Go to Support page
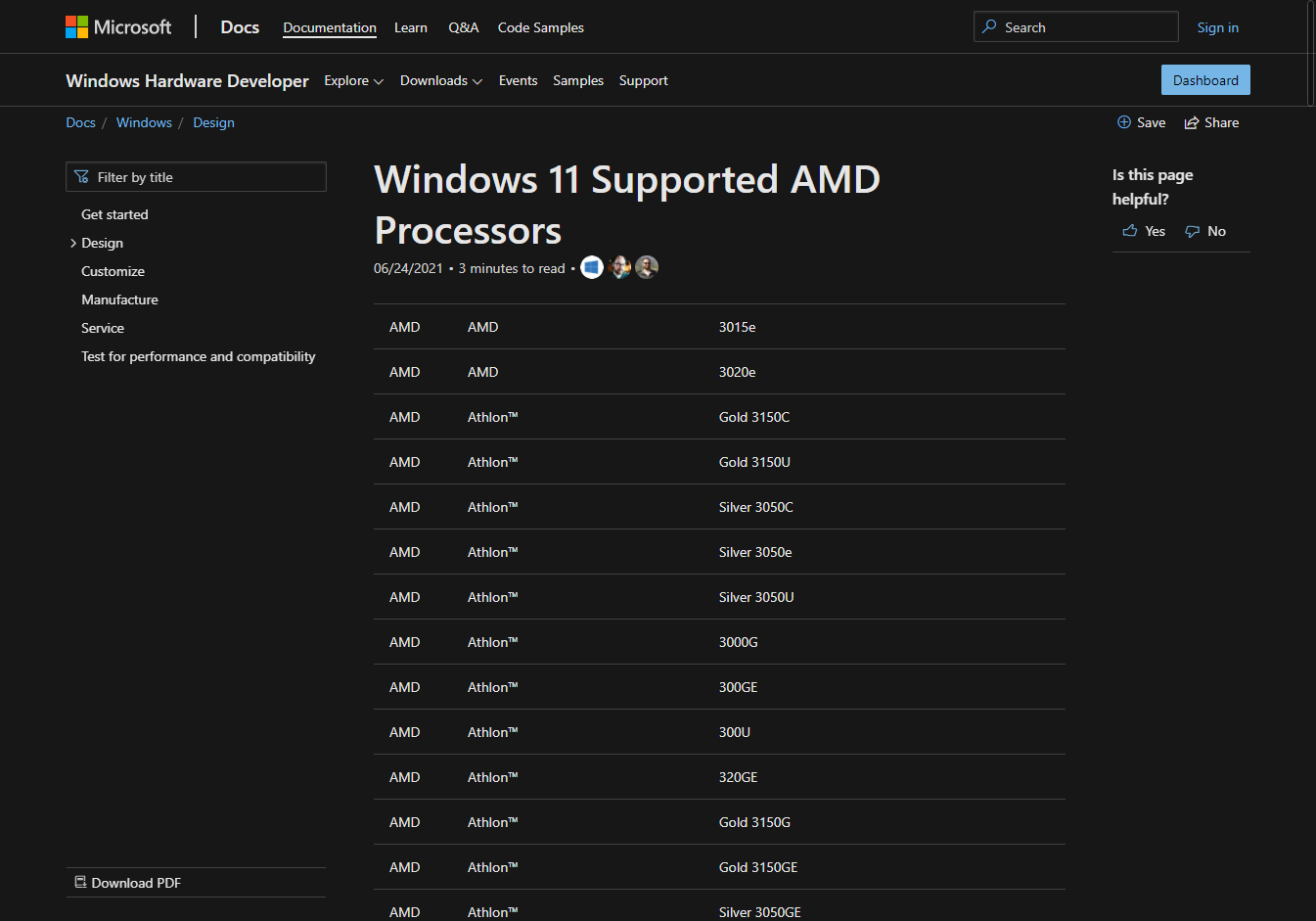The height and width of the screenshot is (921, 1316). pyautogui.click(x=644, y=80)
